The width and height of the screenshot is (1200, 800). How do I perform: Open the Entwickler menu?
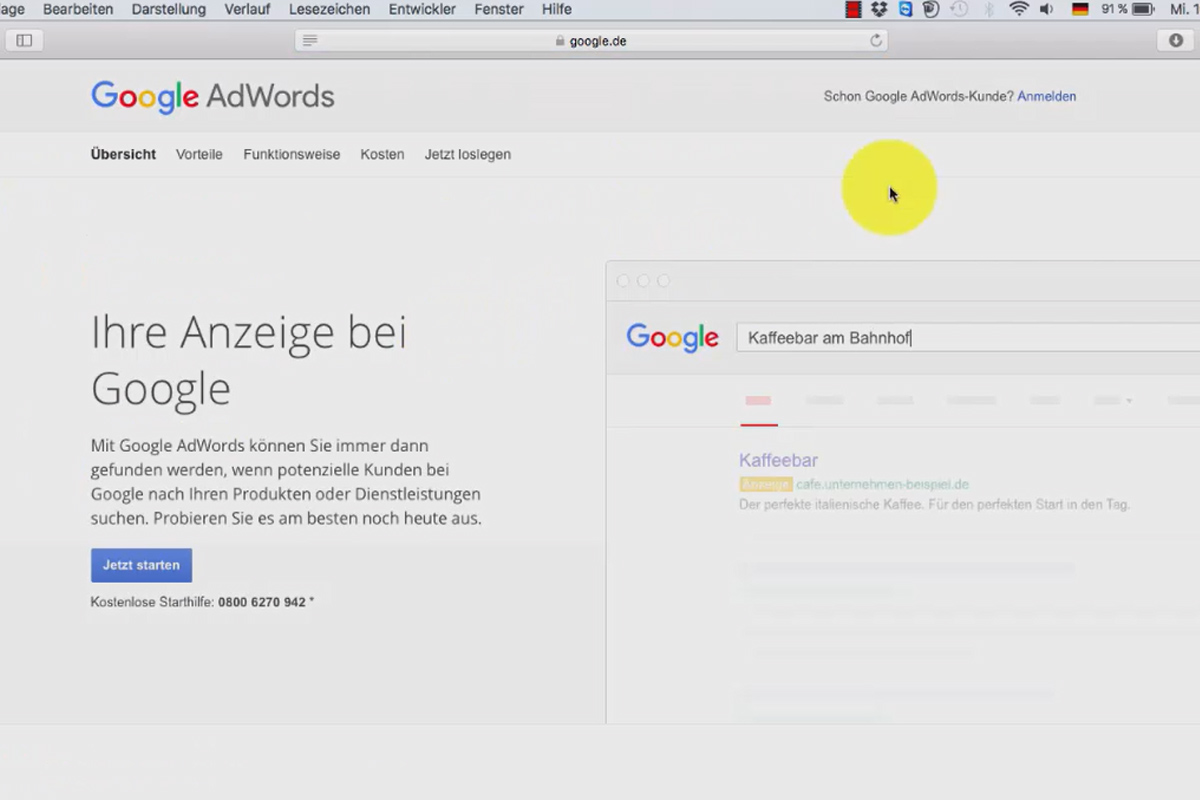pyautogui.click(x=422, y=9)
